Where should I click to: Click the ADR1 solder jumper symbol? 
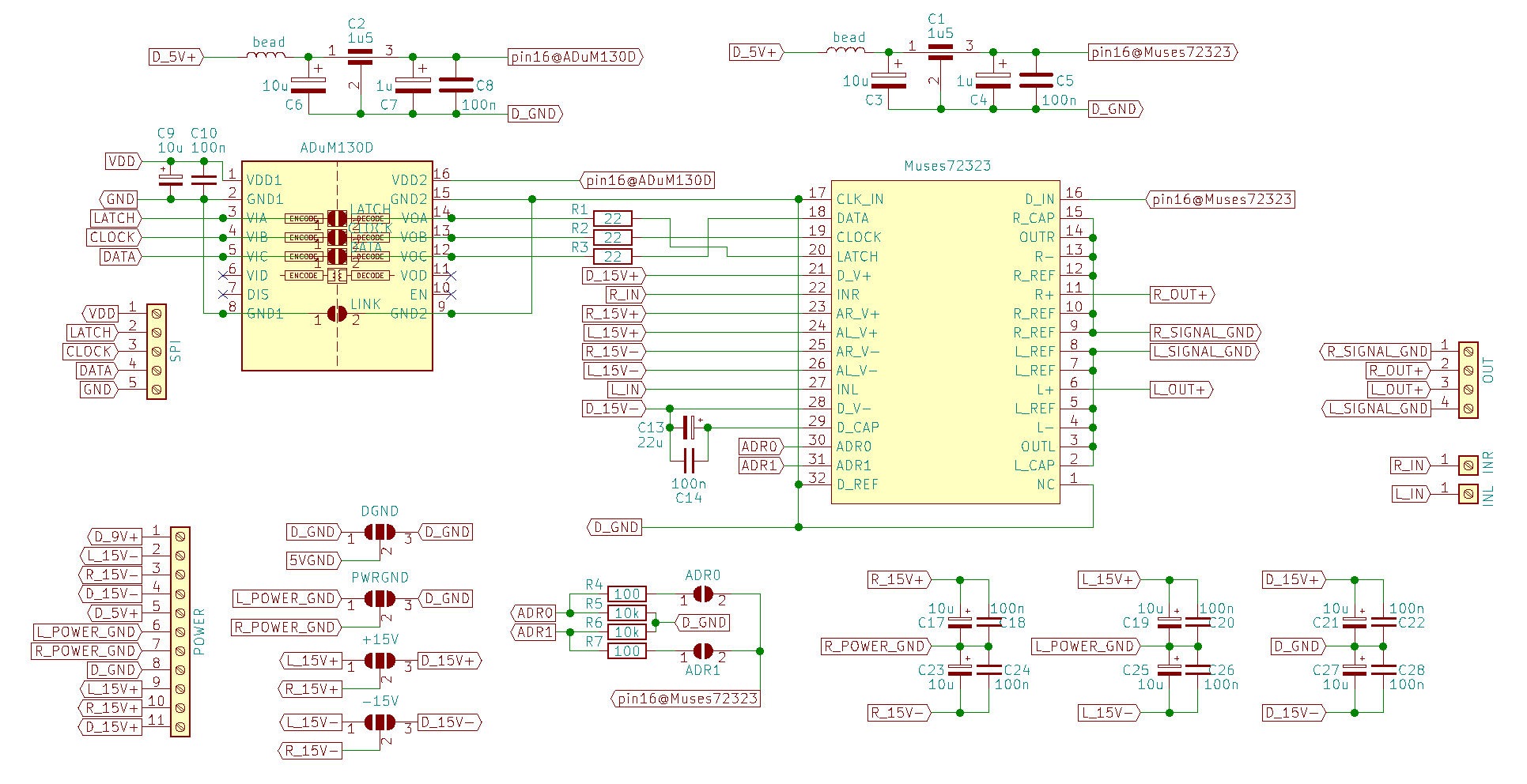pyautogui.click(x=702, y=650)
